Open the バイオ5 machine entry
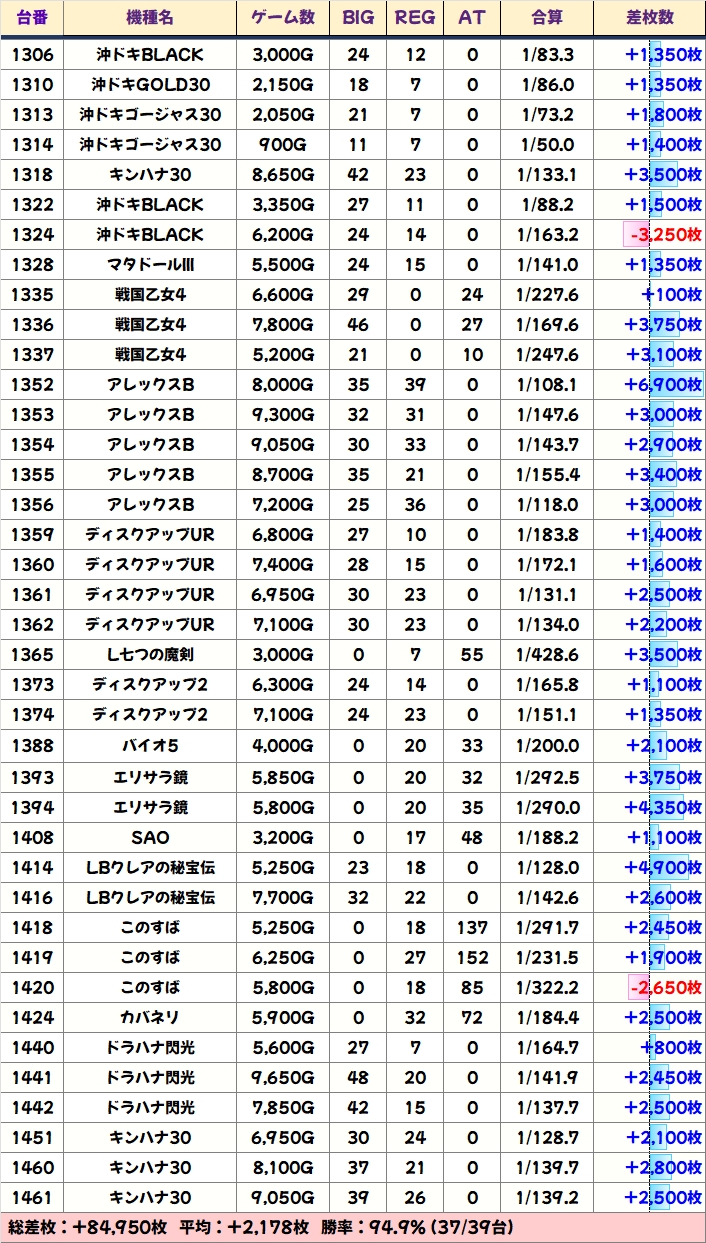The width and height of the screenshot is (706, 1243). pyautogui.click(x=149, y=746)
